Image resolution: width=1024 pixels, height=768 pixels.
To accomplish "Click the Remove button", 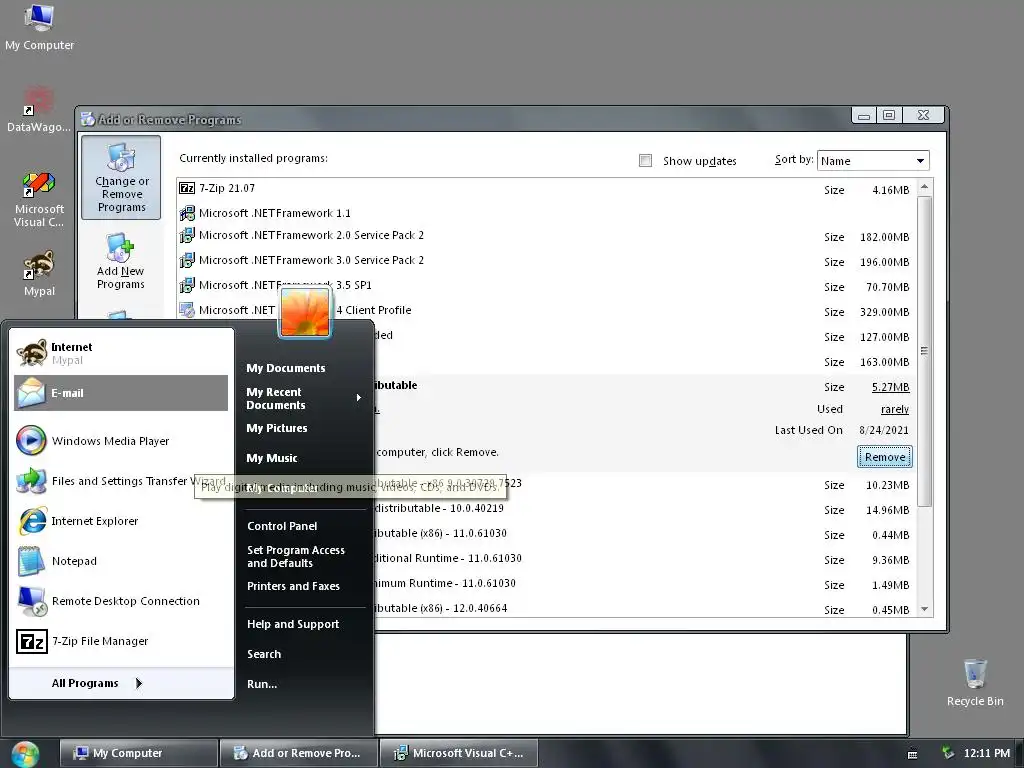I will [885, 457].
